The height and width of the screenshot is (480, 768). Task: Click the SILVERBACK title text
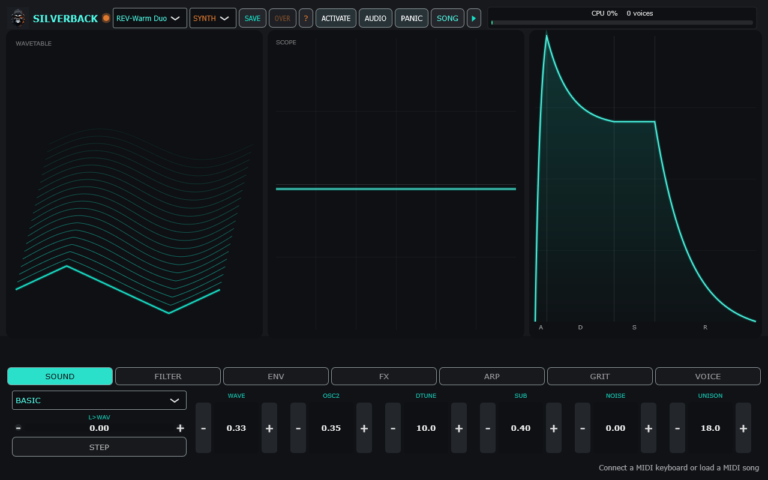coord(65,19)
